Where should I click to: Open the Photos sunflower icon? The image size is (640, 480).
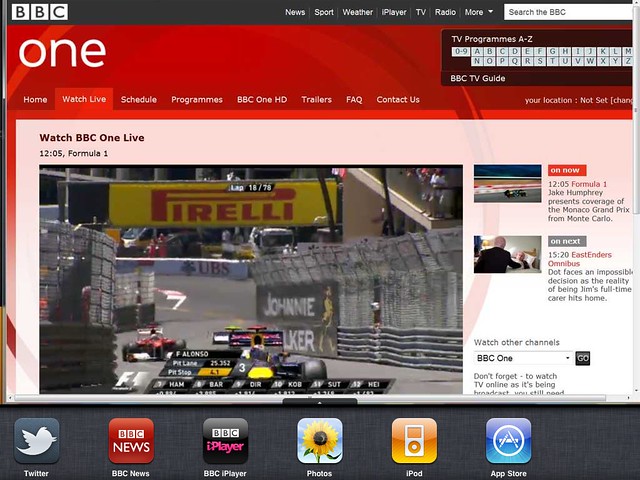coord(320,441)
